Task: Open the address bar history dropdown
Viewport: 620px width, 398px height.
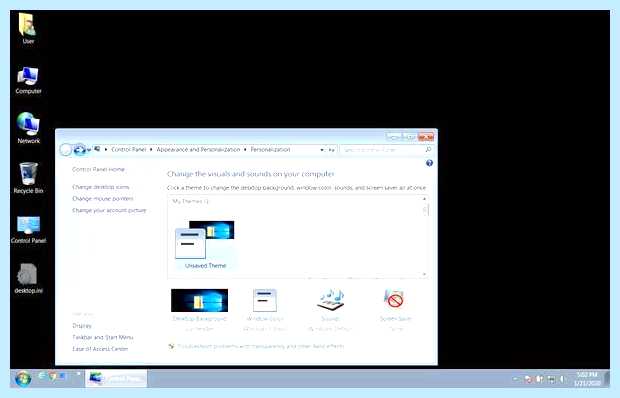Action: point(321,150)
